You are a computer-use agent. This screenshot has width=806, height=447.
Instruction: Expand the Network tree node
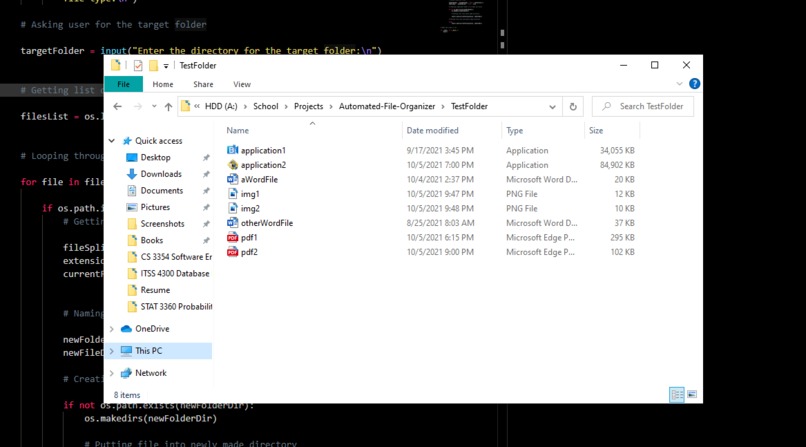(x=112, y=373)
